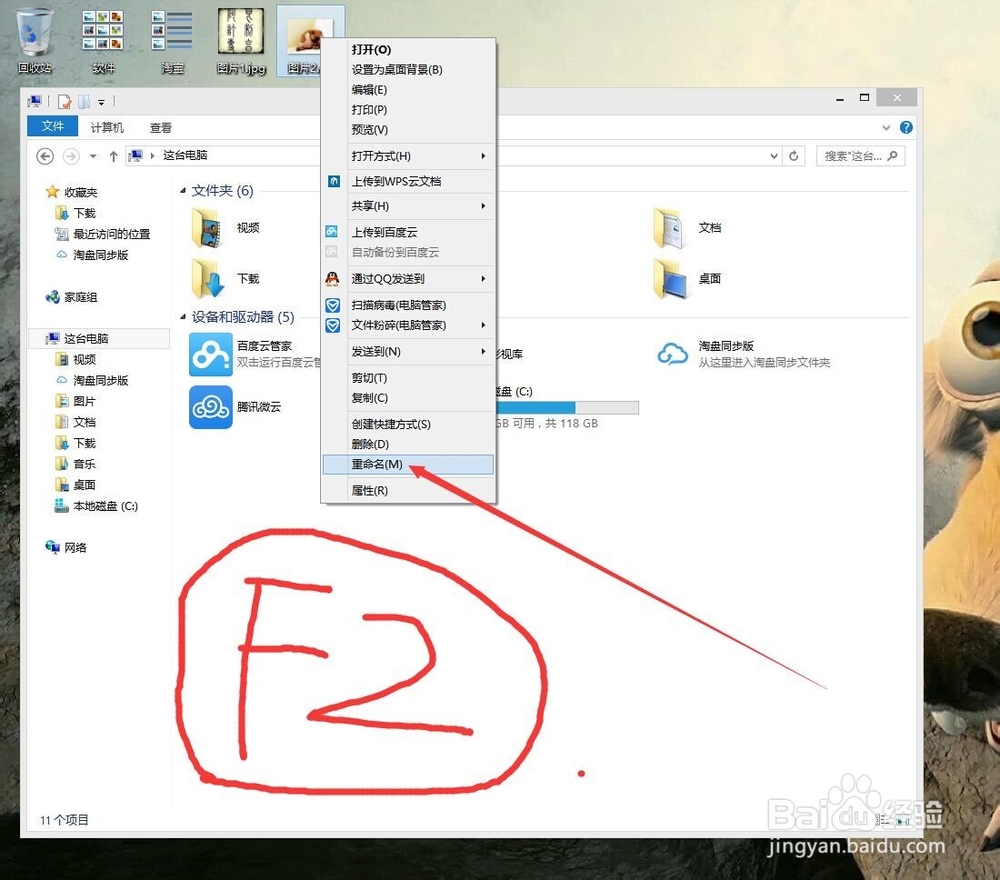
Task: Open 淘盘同步版 cloud icon in main pane
Action: pyautogui.click(x=672, y=354)
